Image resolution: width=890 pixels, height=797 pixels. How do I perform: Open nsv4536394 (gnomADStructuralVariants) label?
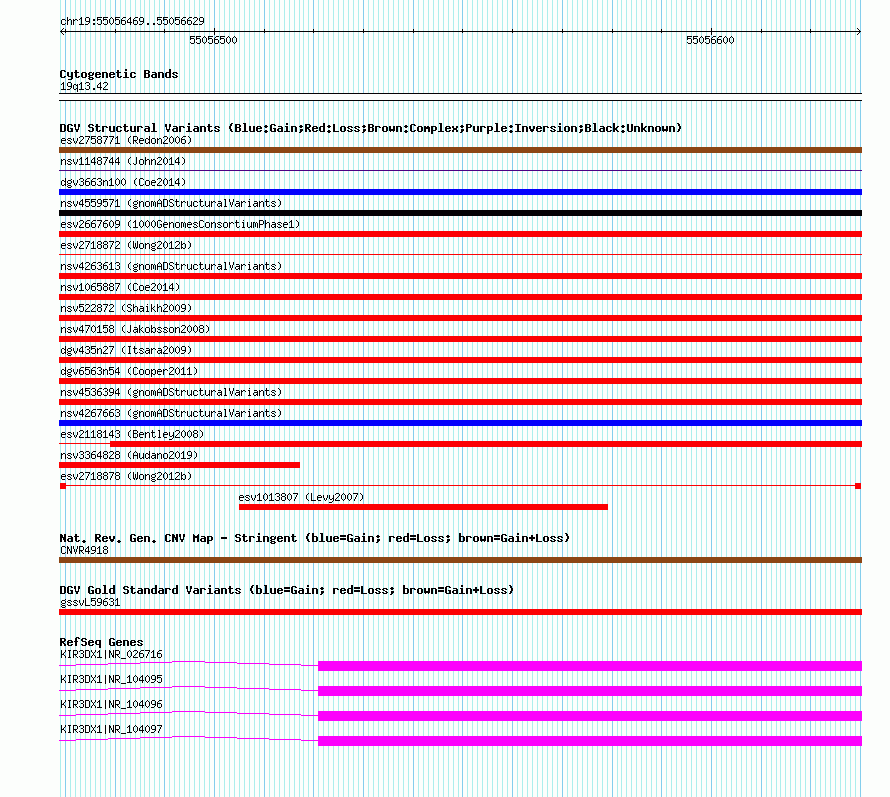[x=171, y=392]
